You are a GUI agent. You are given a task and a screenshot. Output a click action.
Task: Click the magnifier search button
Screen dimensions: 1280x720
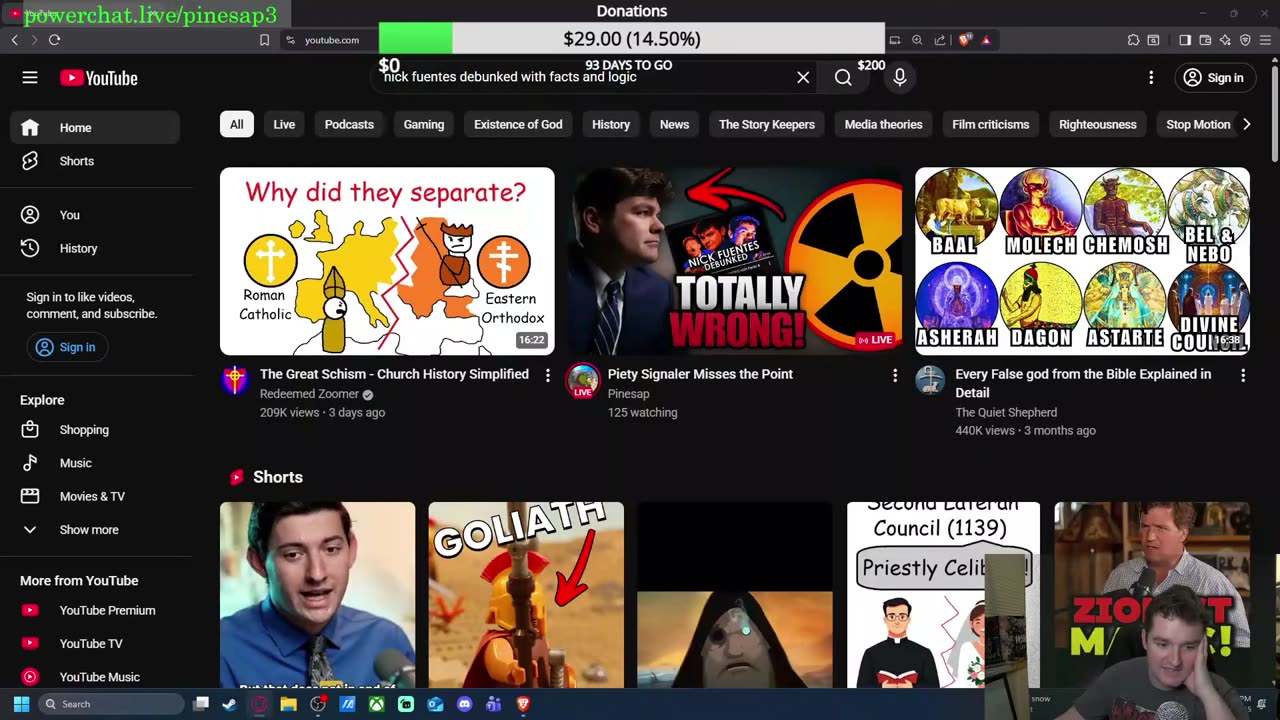[x=843, y=77]
